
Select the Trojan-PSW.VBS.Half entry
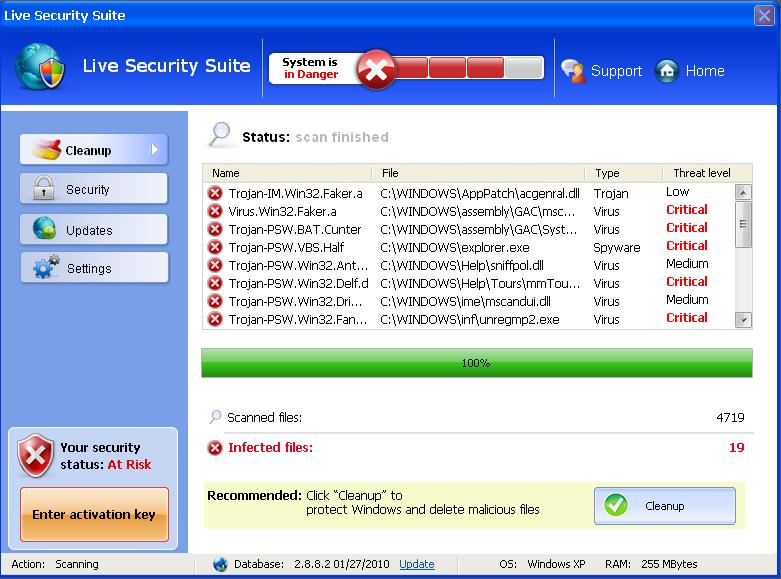pos(286,247)
